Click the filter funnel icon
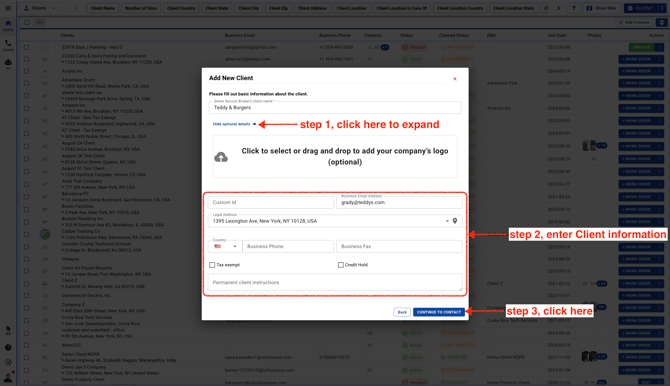Viewport: 670px width, 386px height. (574, 8)
